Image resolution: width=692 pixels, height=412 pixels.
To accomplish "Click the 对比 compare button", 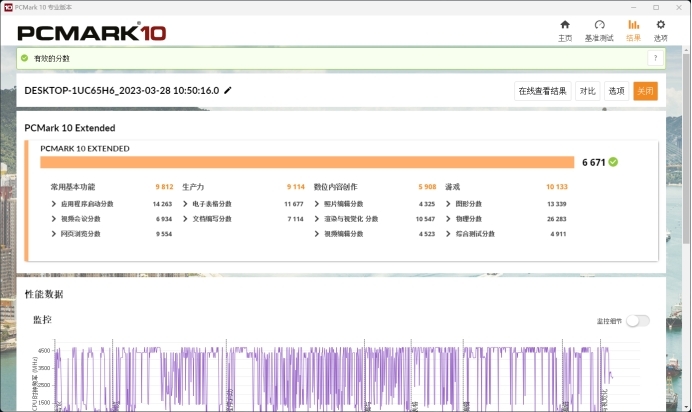I will (587, 91).
